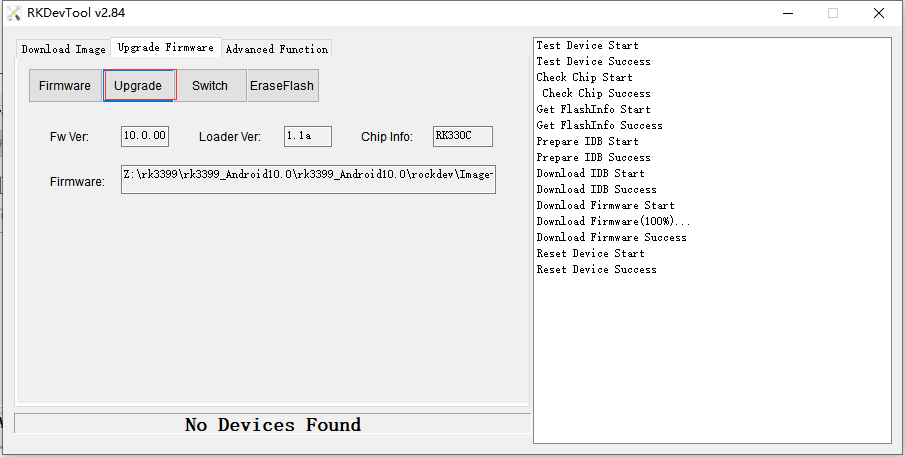The height and width of the screenshot is (457, 905).
Task: Minimize the RKDevTool window
Action: 788,13
